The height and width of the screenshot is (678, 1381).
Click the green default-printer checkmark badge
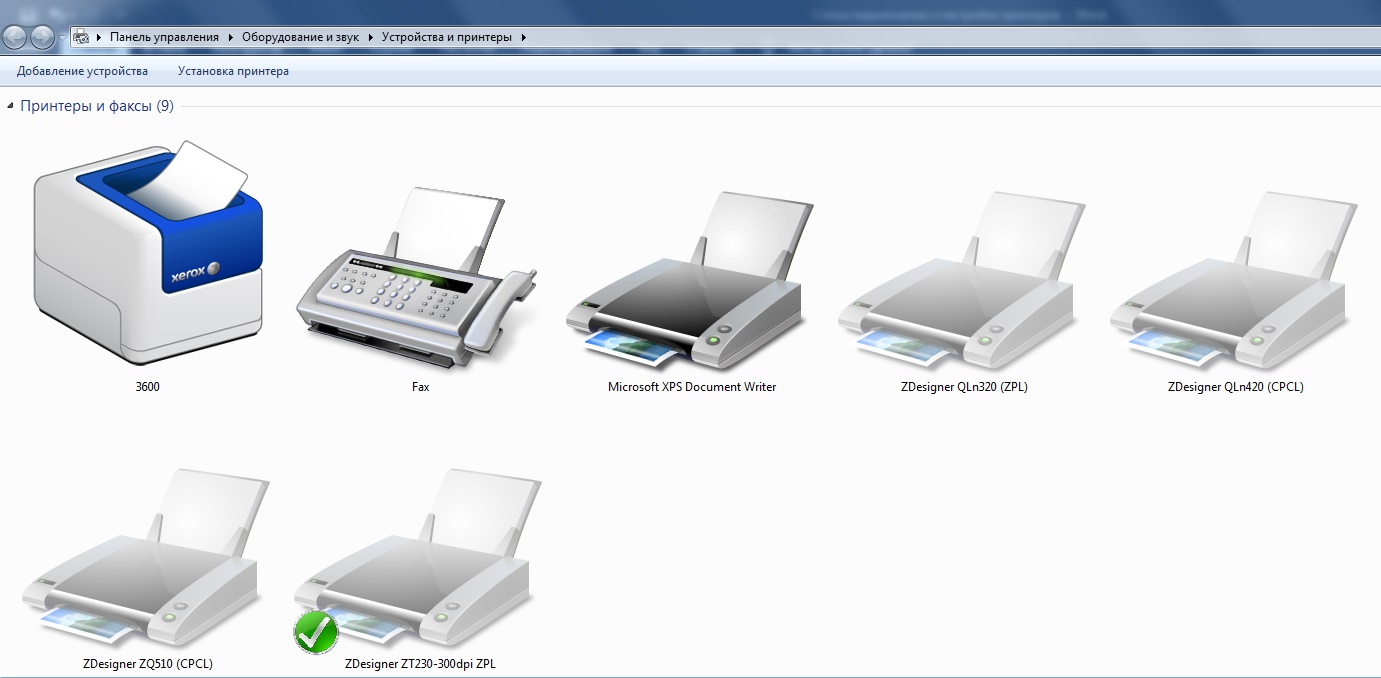click(x=316, y=632)
